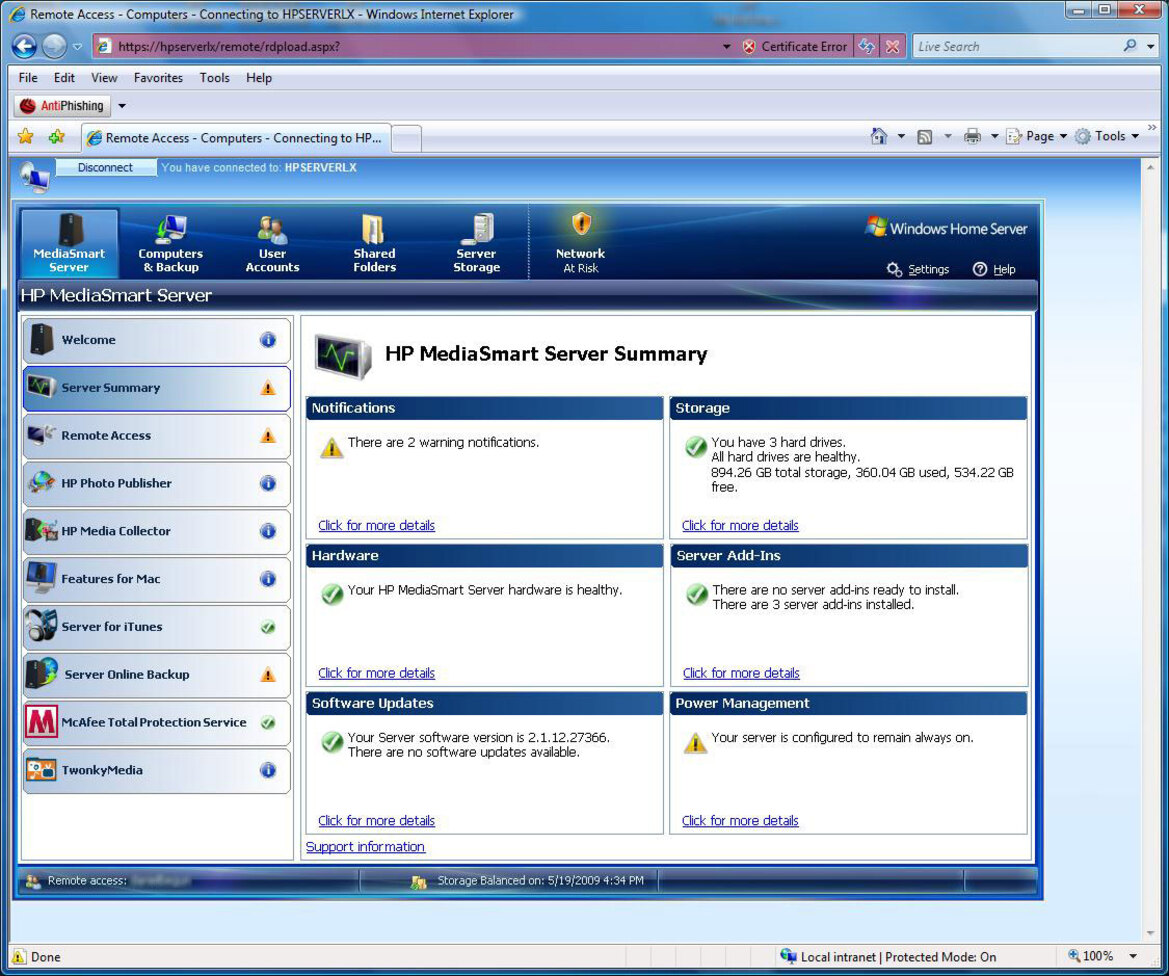Select Server Summary in the sidebar

point(157,388)
